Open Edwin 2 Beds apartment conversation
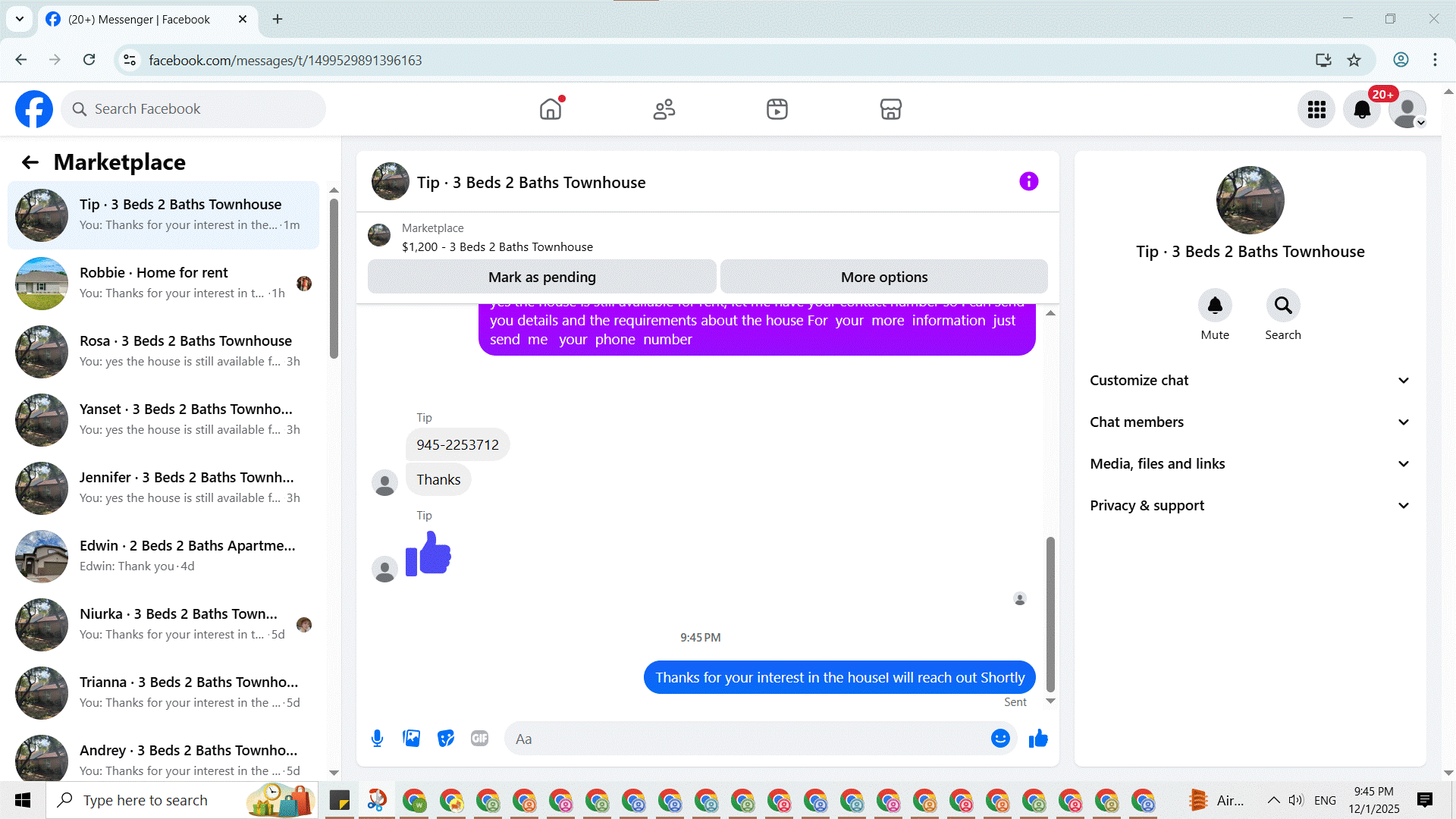Screen dimensions: 1456x819 163,557
